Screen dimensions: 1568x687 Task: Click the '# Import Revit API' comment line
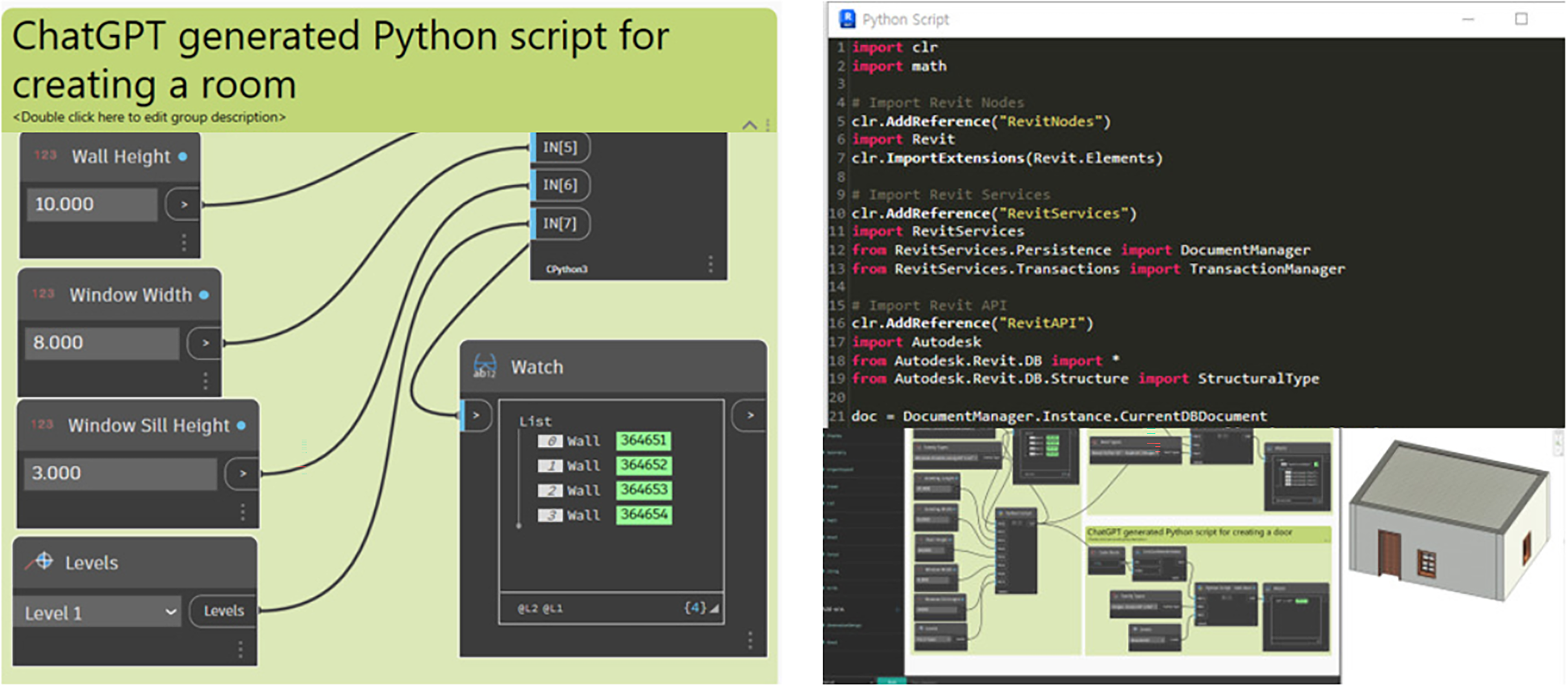(930, 305)
